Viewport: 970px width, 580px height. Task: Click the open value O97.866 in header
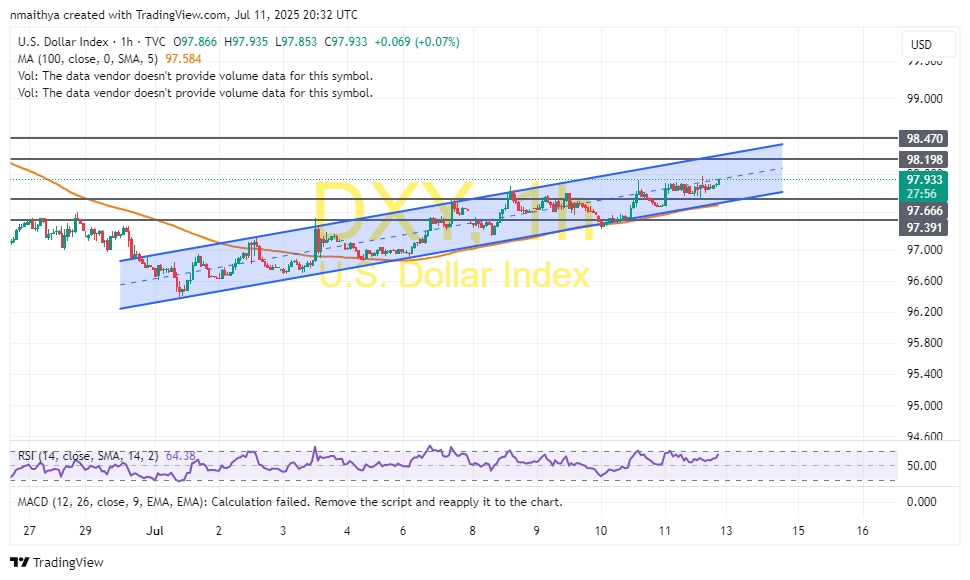(195, 42)
